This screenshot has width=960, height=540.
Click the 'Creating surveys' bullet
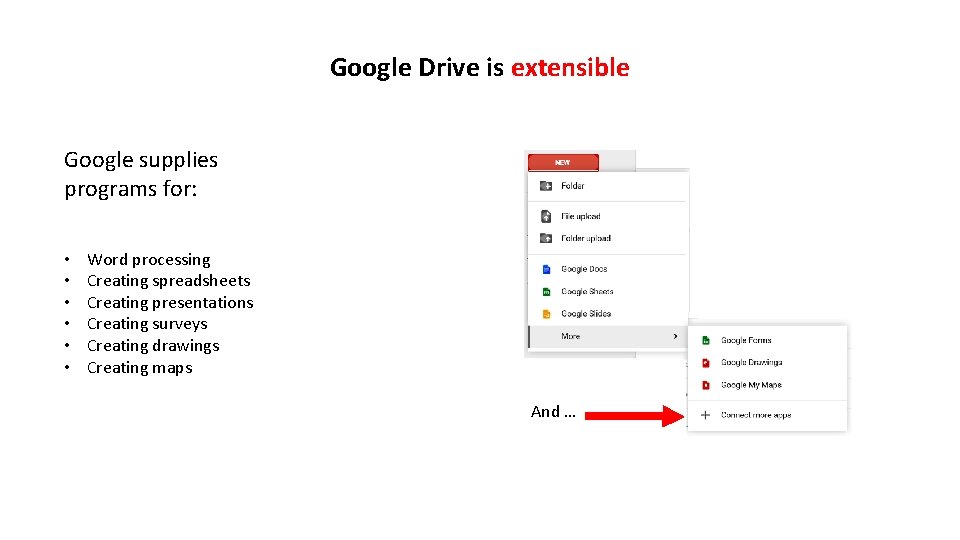pyautogui.click(x=148, y=324)
